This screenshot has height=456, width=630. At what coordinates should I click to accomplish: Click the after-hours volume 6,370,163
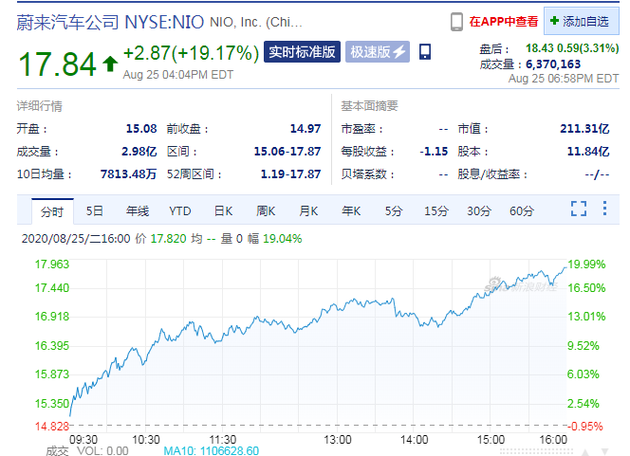click(x=553, y=64)
